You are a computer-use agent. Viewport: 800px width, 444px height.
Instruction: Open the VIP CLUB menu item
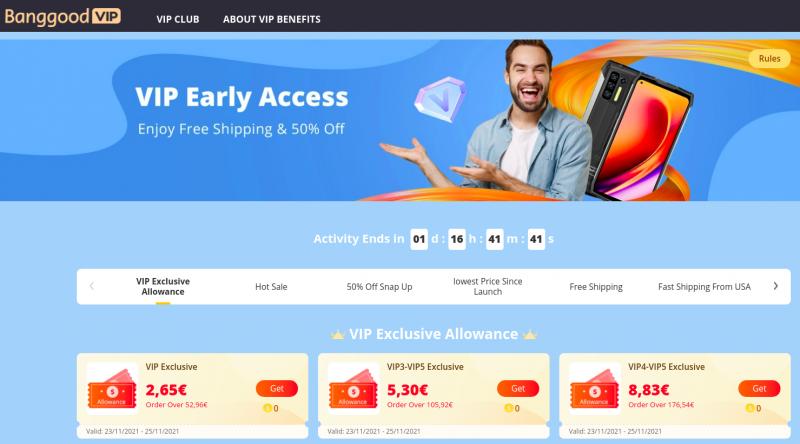178,19
